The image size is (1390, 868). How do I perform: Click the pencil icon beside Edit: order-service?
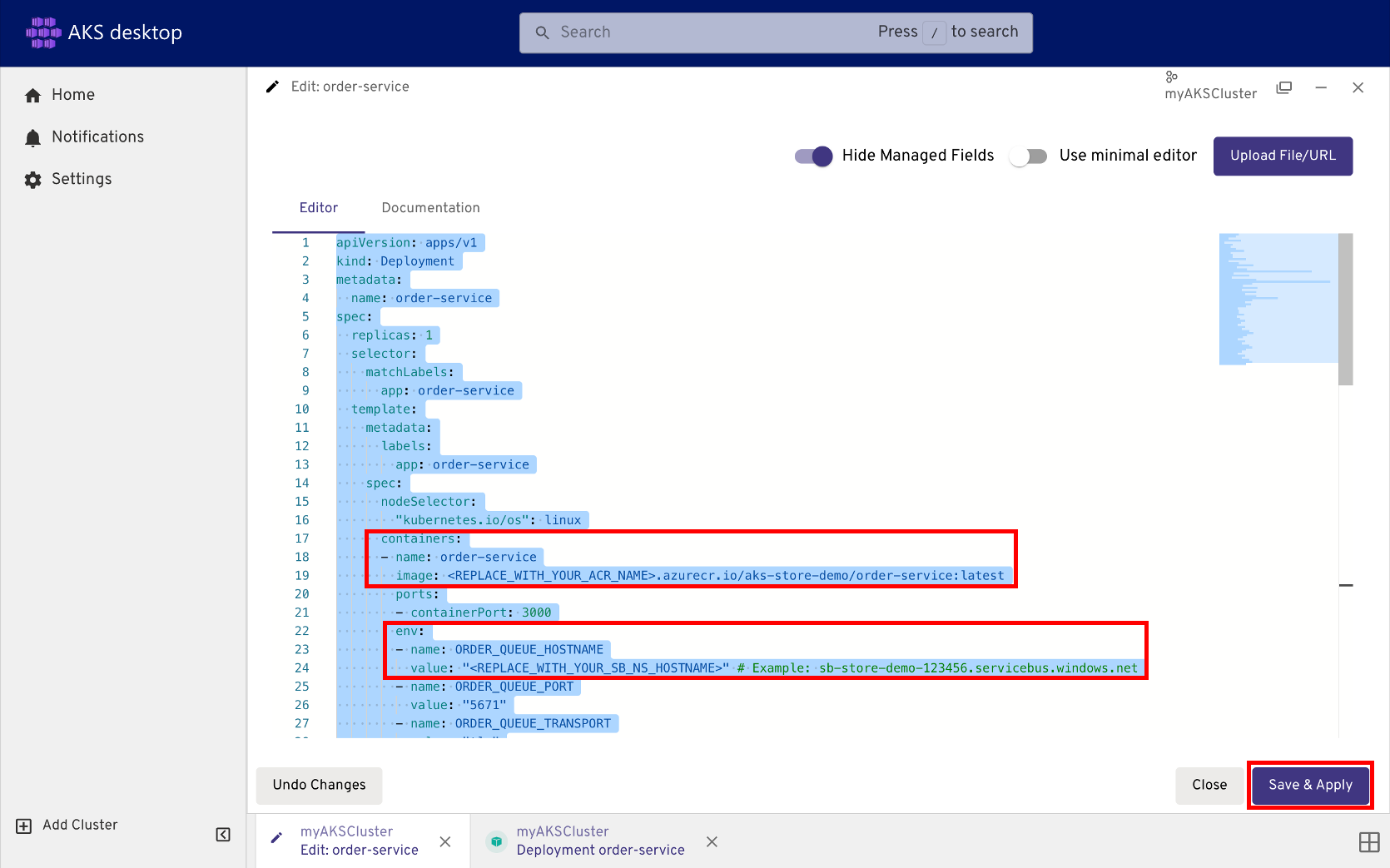(x=272, y=87)
